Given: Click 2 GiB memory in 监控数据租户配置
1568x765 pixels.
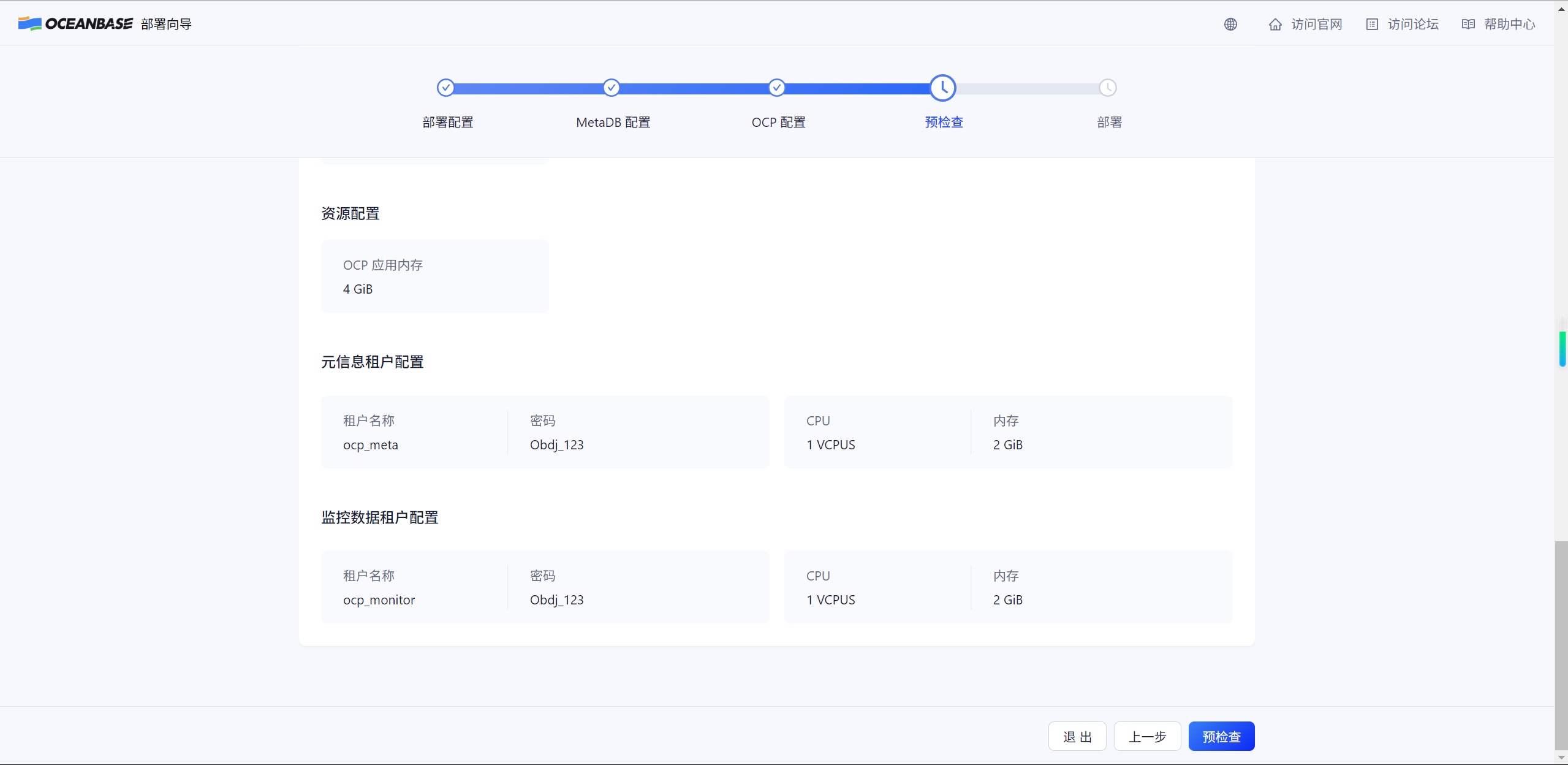Looking at the screenshot, I should pyautogui.click(x=1008, y=599).
